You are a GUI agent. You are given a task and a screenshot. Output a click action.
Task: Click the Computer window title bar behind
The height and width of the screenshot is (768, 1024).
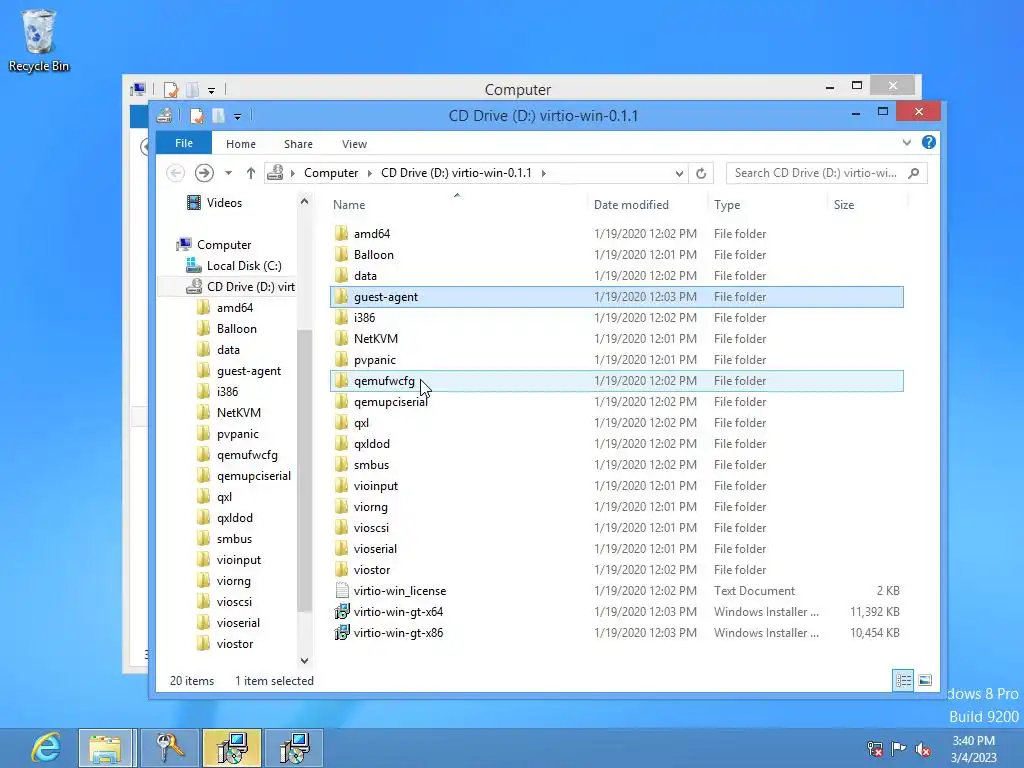coord(518,89)
